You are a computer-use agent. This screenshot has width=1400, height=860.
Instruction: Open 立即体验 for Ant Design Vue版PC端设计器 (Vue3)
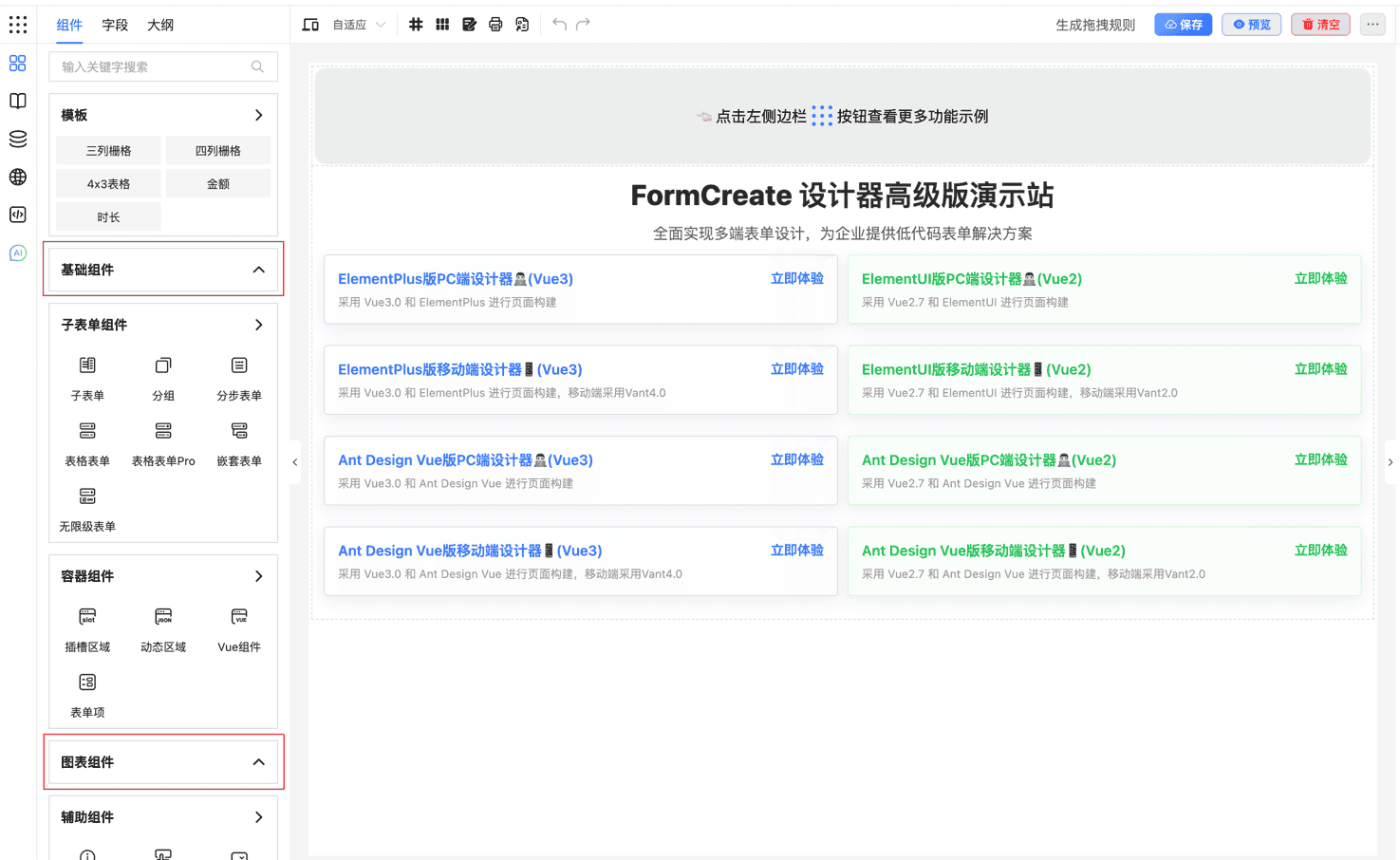click(797, 459)
